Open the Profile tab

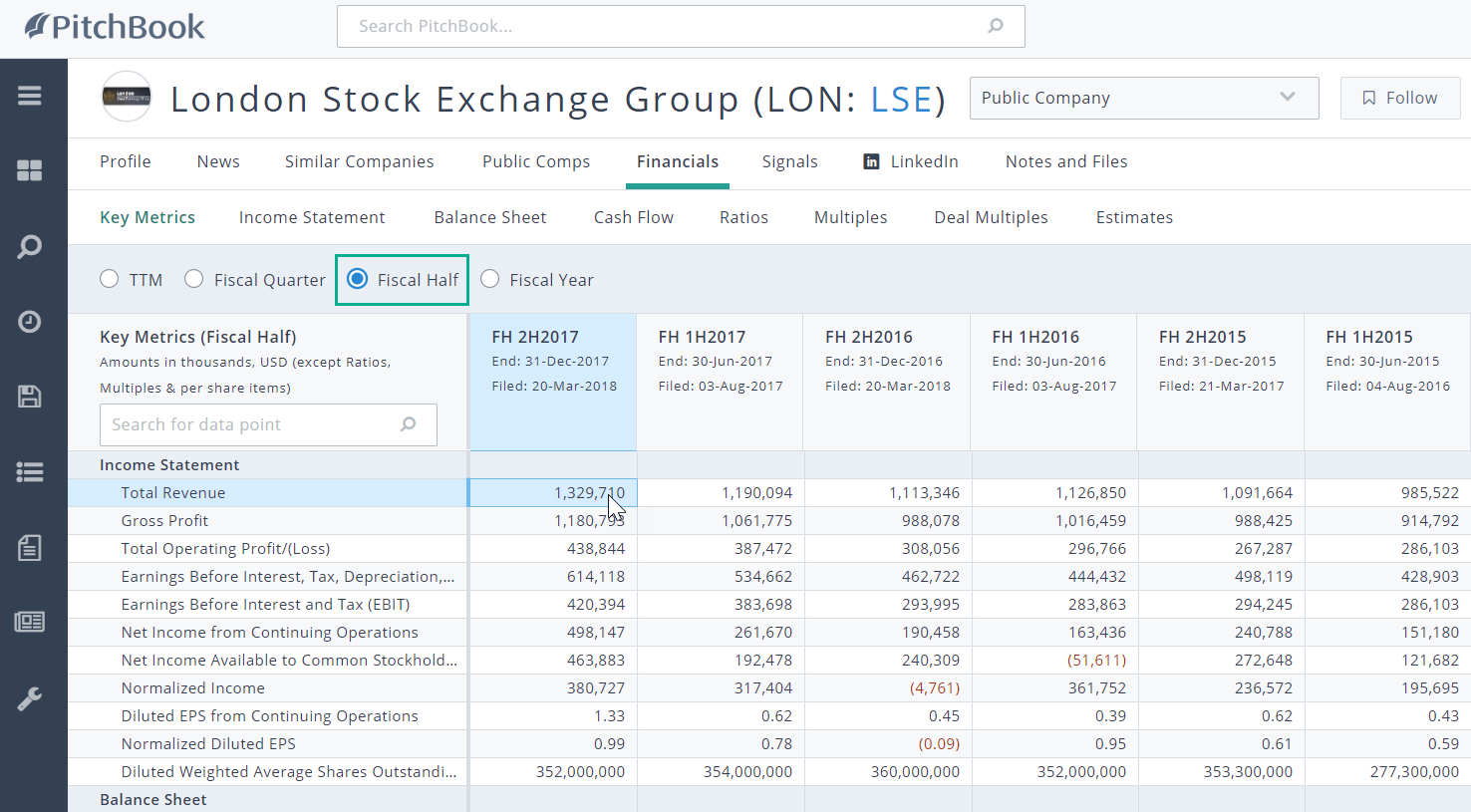pos(126,161)
